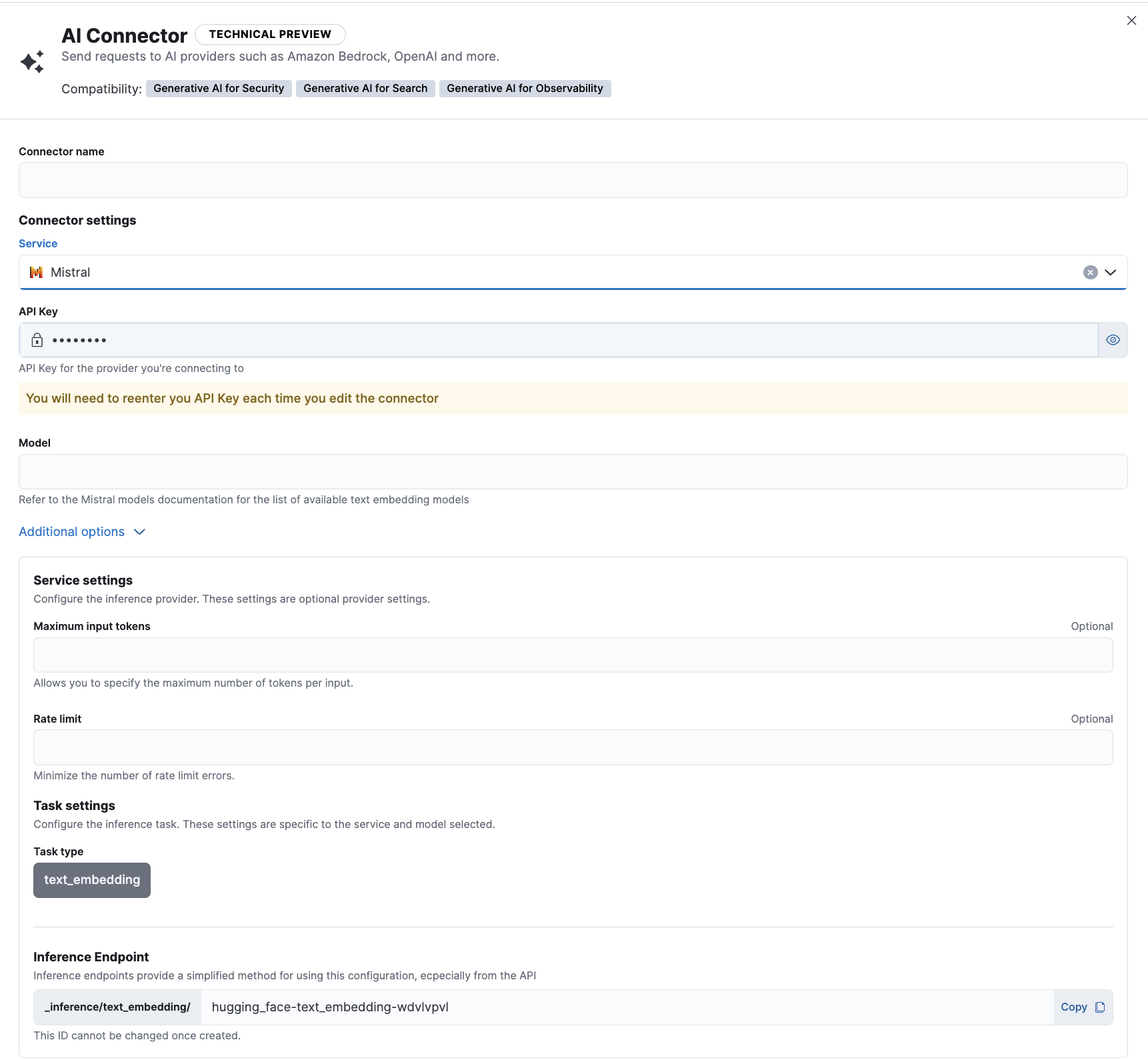
Task: Click the Service field label
Action: [x=38, y=243]
